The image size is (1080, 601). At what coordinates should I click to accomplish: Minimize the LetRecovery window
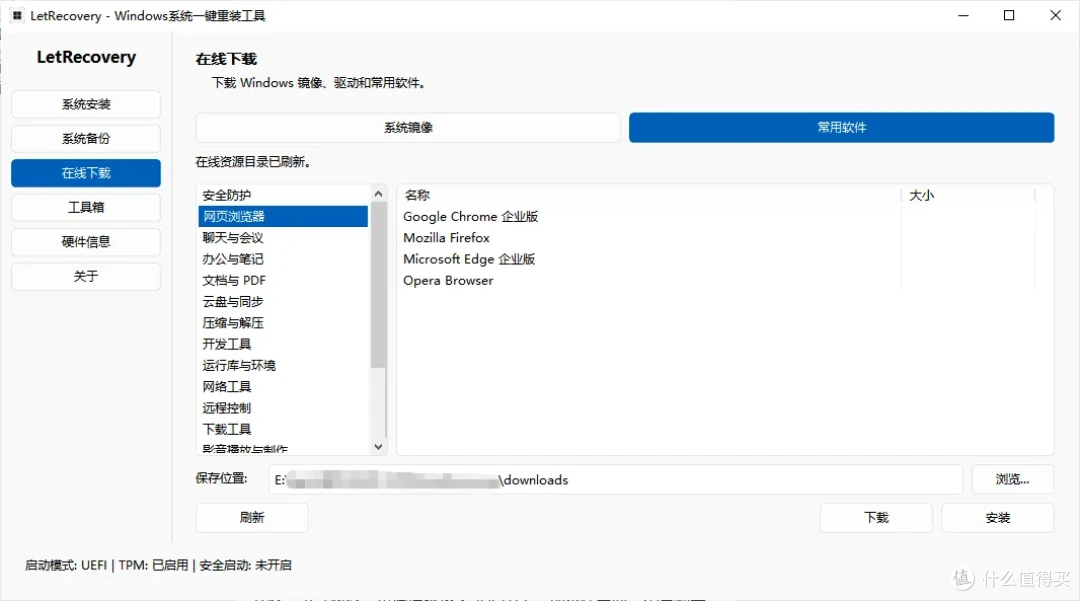[x=964, y=15]
